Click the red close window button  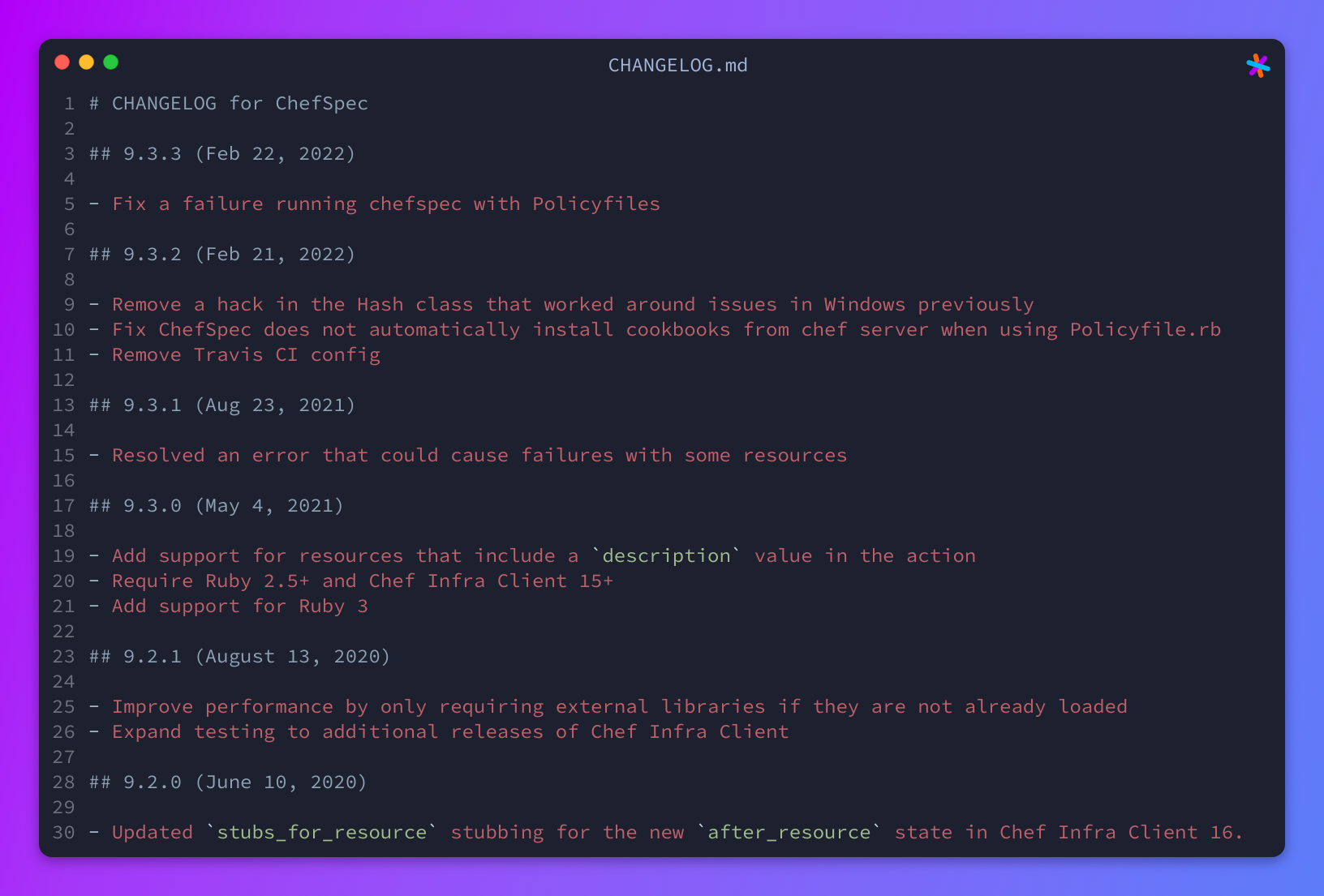pos(62,62)
